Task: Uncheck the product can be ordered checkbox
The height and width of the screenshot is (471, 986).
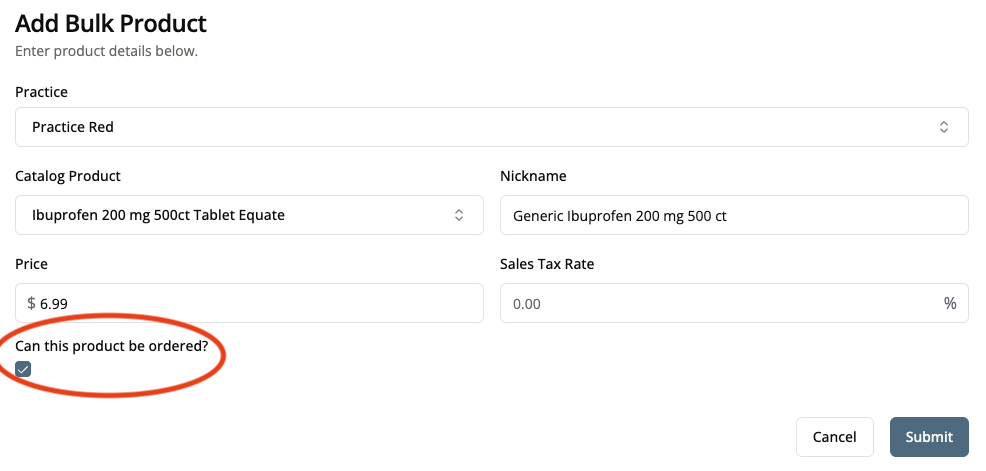Action: [x=24, y=369]
